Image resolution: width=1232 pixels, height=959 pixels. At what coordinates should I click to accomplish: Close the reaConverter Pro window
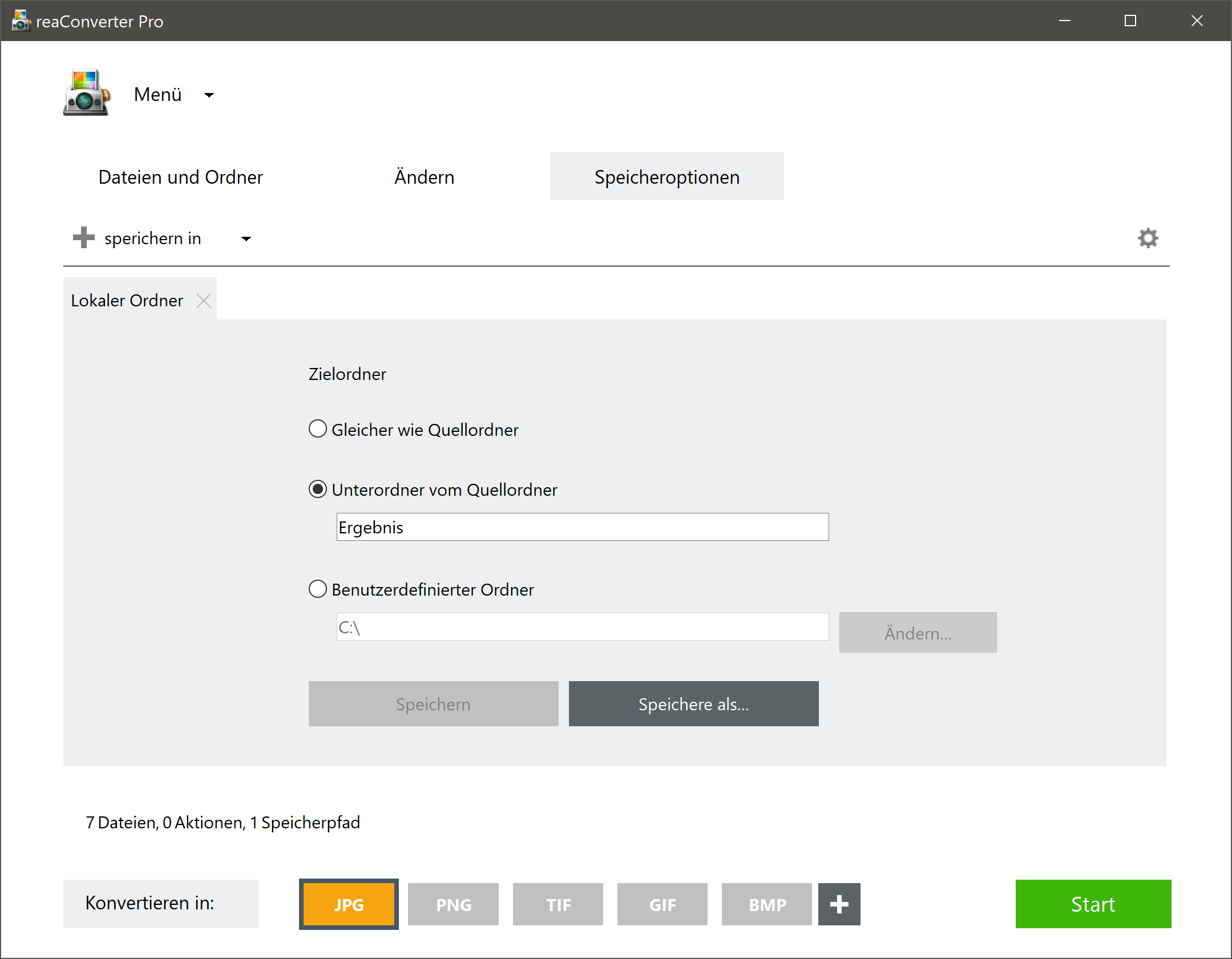[1197, 21]
